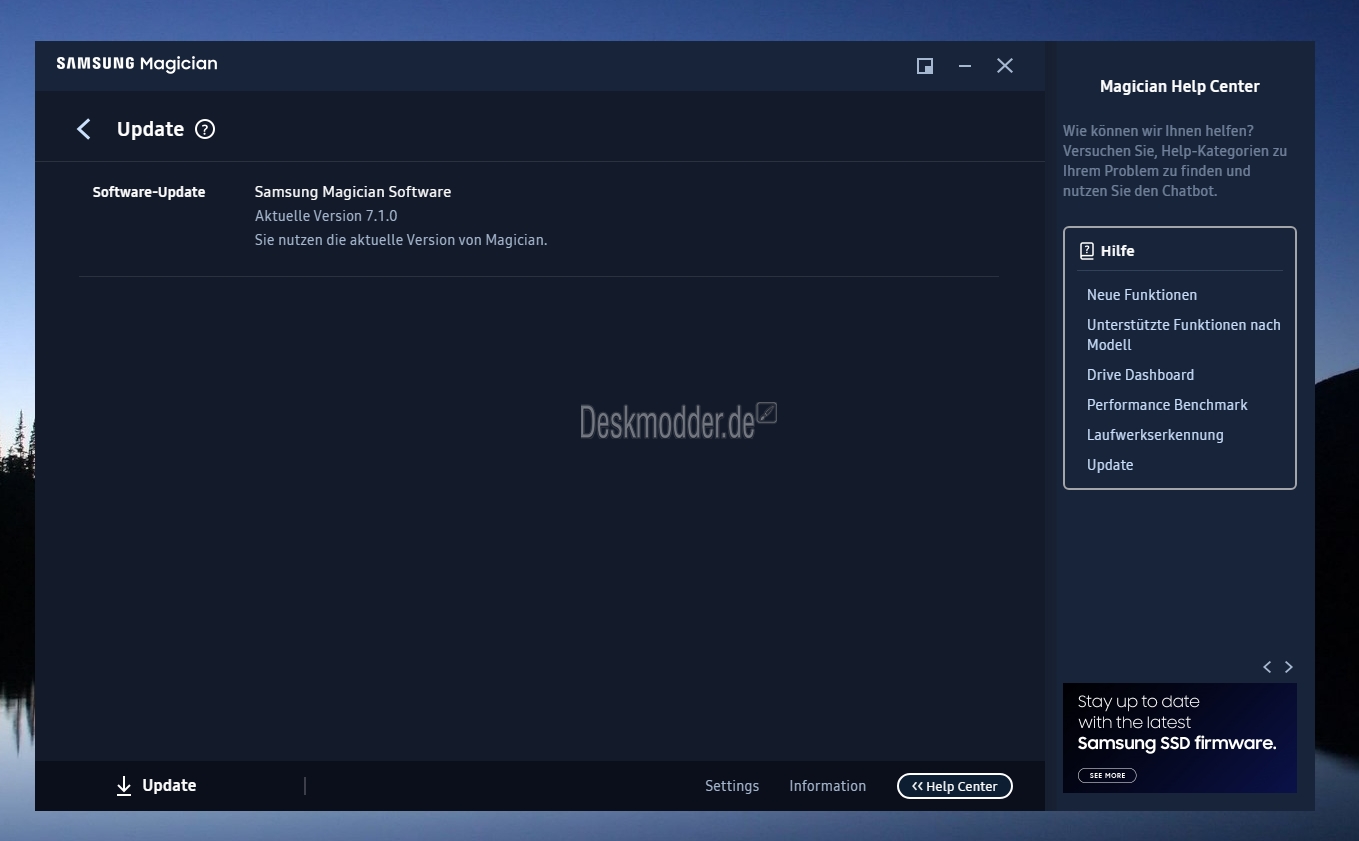Screen dimensions: 1359x841
Task: Show next banner with right chevron
Action: [1289, 667]
